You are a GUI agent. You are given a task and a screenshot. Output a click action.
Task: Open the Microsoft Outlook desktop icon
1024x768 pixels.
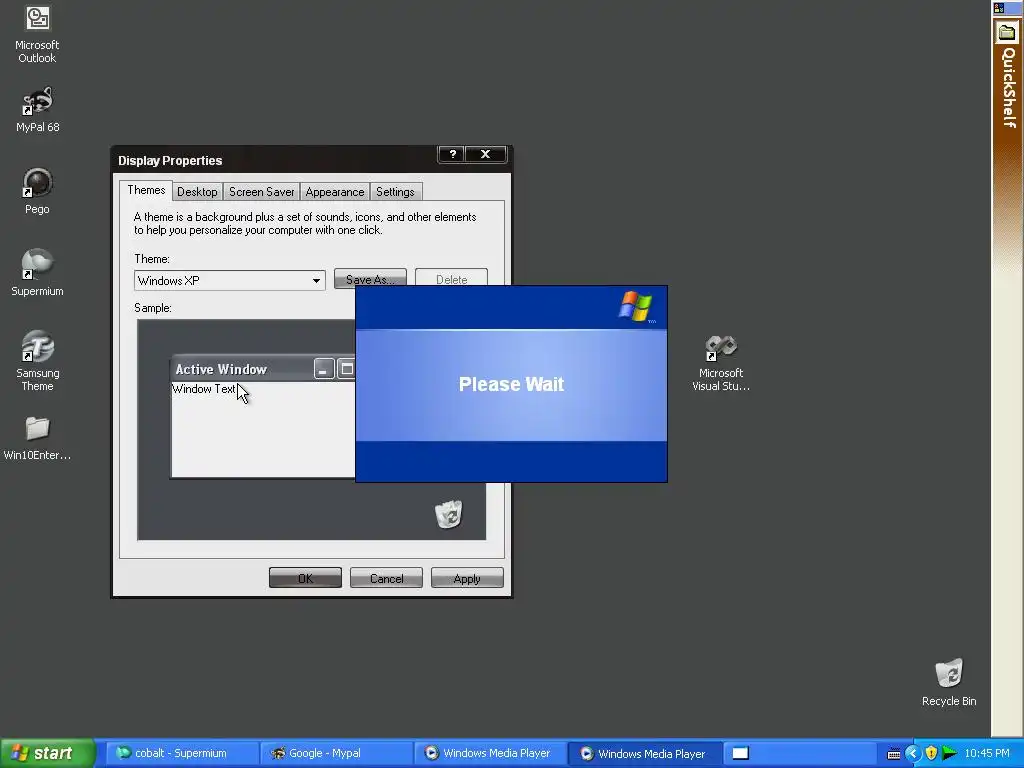click(37, 34)
